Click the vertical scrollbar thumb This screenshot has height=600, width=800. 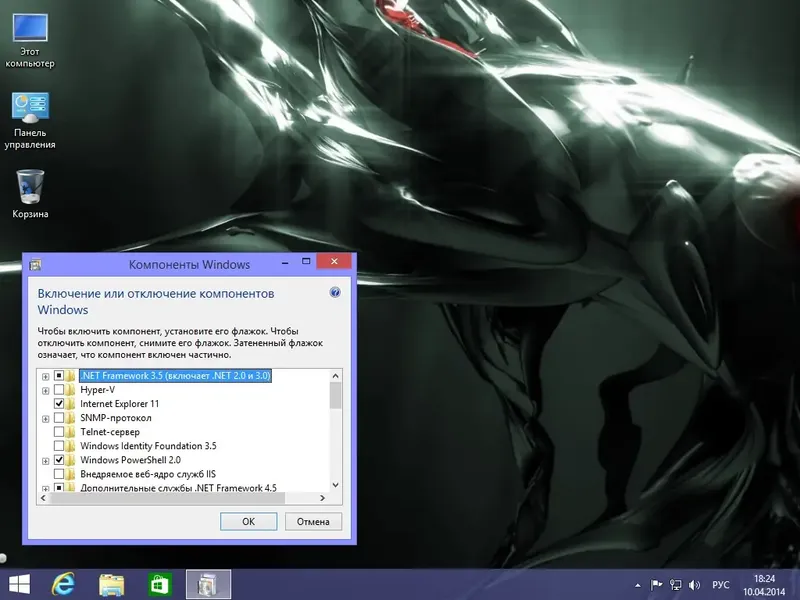pos(336,396)
